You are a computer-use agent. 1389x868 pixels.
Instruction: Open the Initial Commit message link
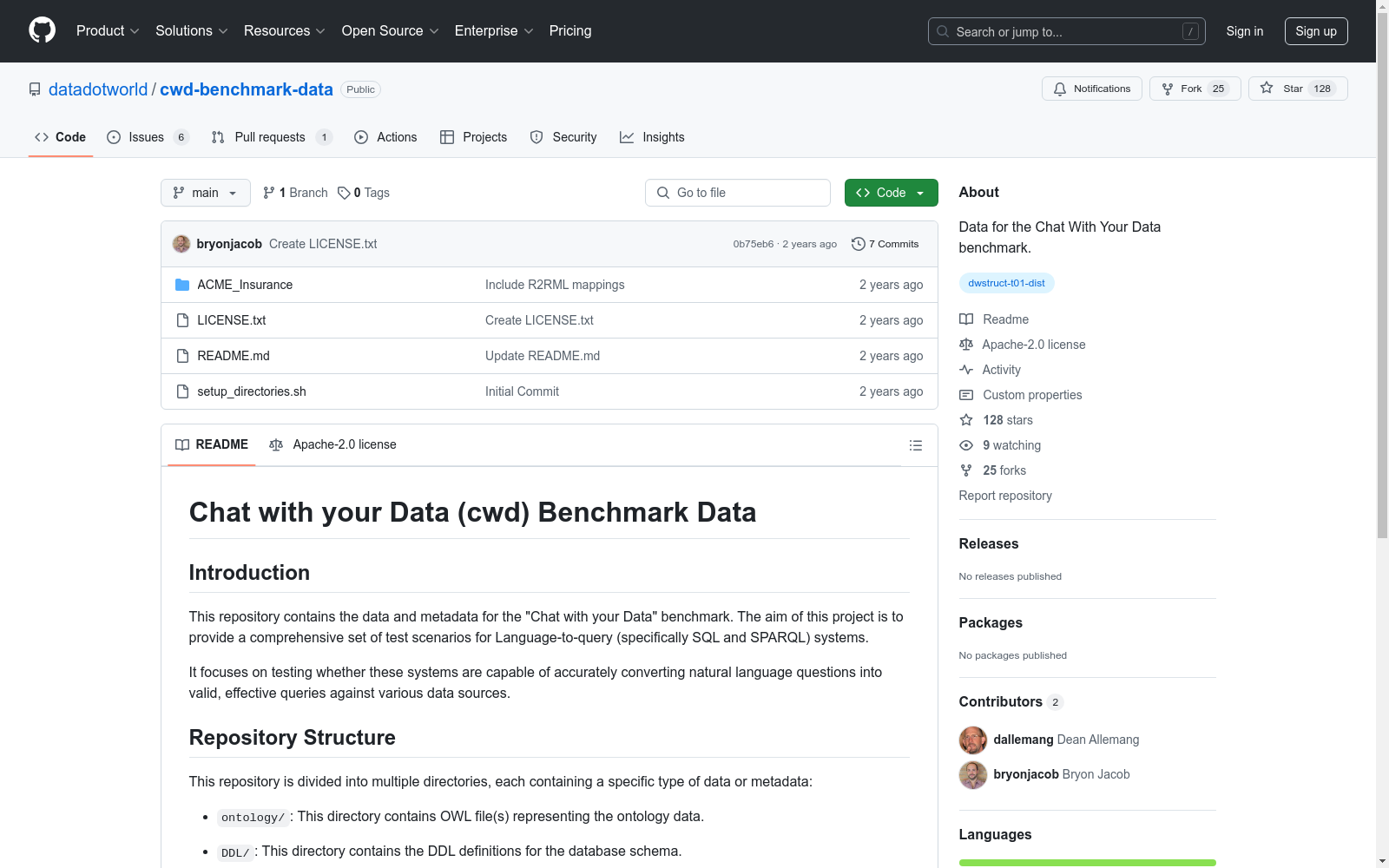pyautogui.click(x=522, y=391)
